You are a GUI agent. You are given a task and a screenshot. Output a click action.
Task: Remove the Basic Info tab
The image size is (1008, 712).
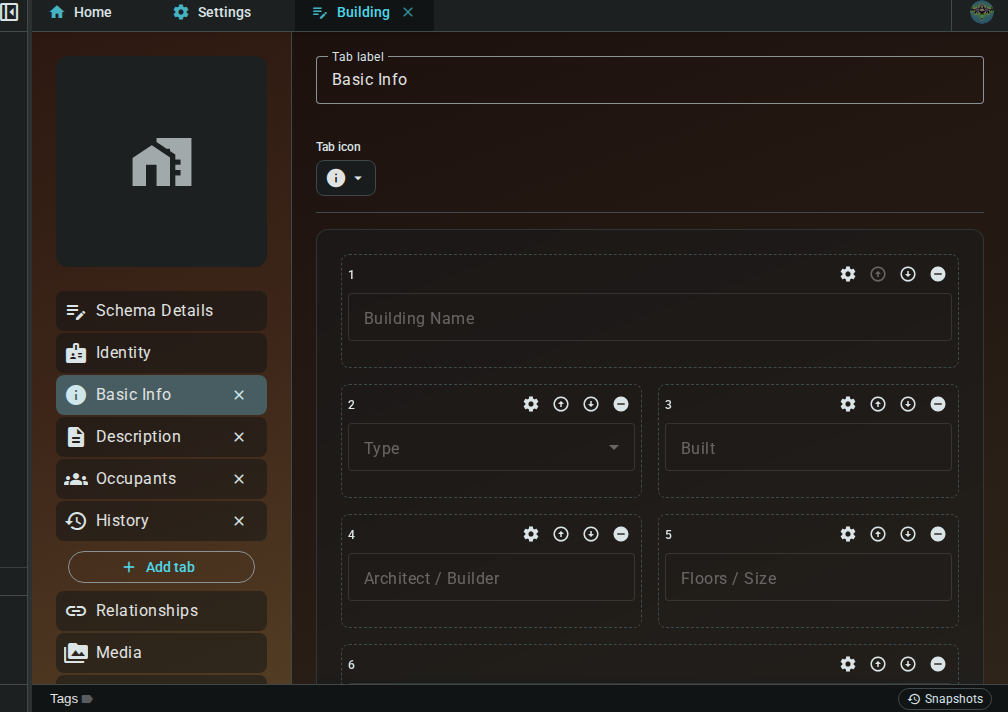[x=239, y=395]
